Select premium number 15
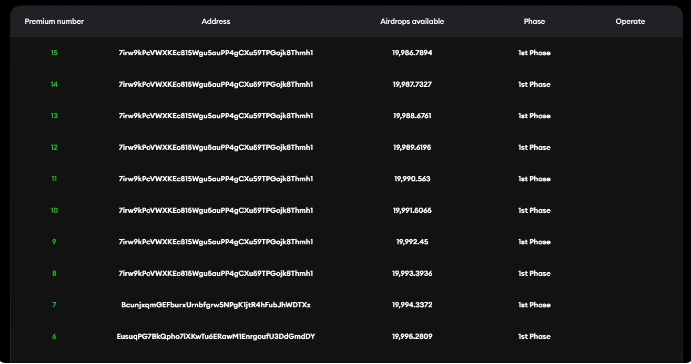Image resolution: width=691 pixels, height=364 pixels. pyautogui.click(x=54, y=52)
